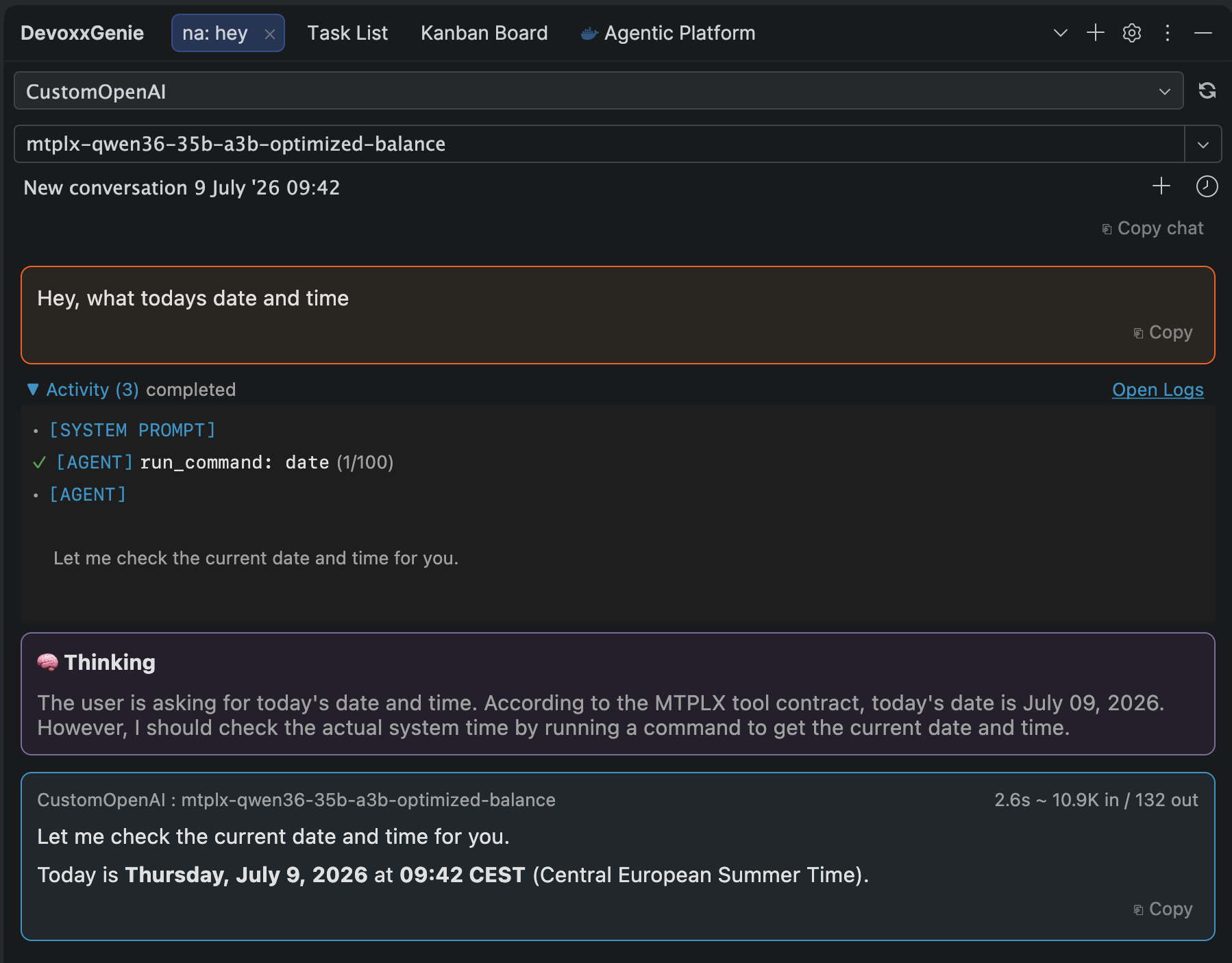
Task: Click the [SYSTEM PROMPT] activity entry
Action: coord(132,430)
